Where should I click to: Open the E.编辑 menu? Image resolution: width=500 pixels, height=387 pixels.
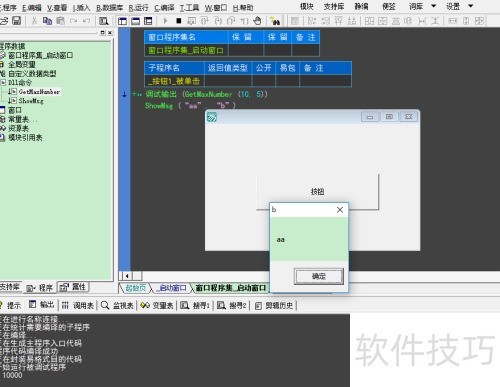tap(32, 7)
